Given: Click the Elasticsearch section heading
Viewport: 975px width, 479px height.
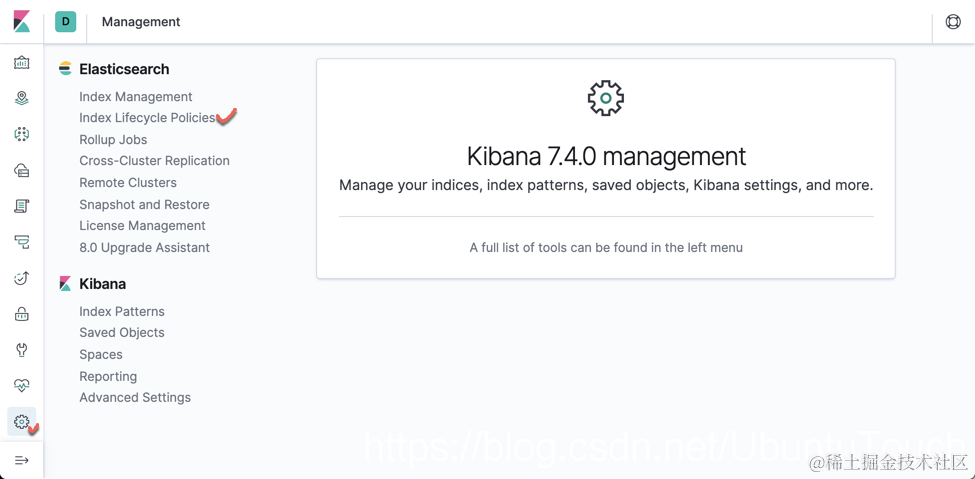Looking at the screenshot, I should pyautogui.click(x=124, y=69).
